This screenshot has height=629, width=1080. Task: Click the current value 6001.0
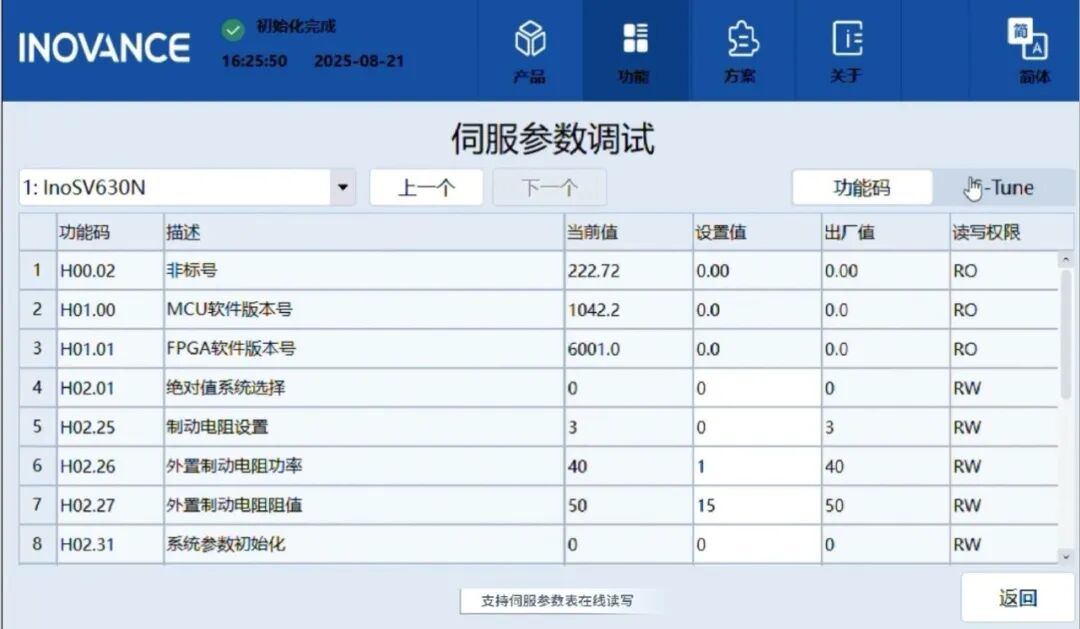(593, 349)
